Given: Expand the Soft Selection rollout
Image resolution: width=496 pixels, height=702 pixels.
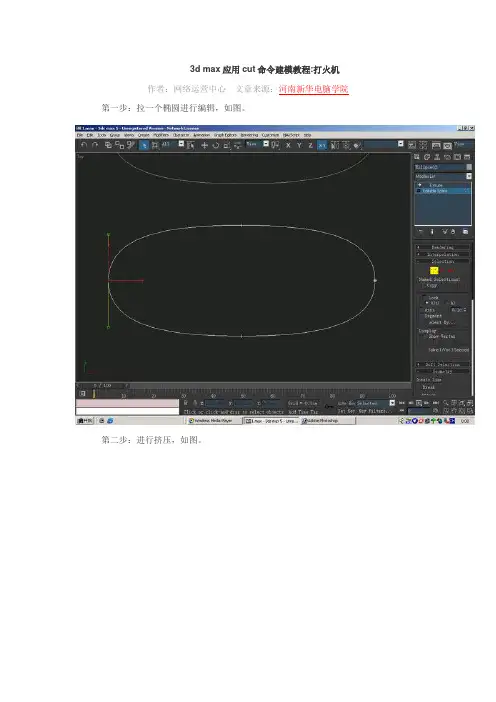Looking at the screenshot, I should pos(443,364).
